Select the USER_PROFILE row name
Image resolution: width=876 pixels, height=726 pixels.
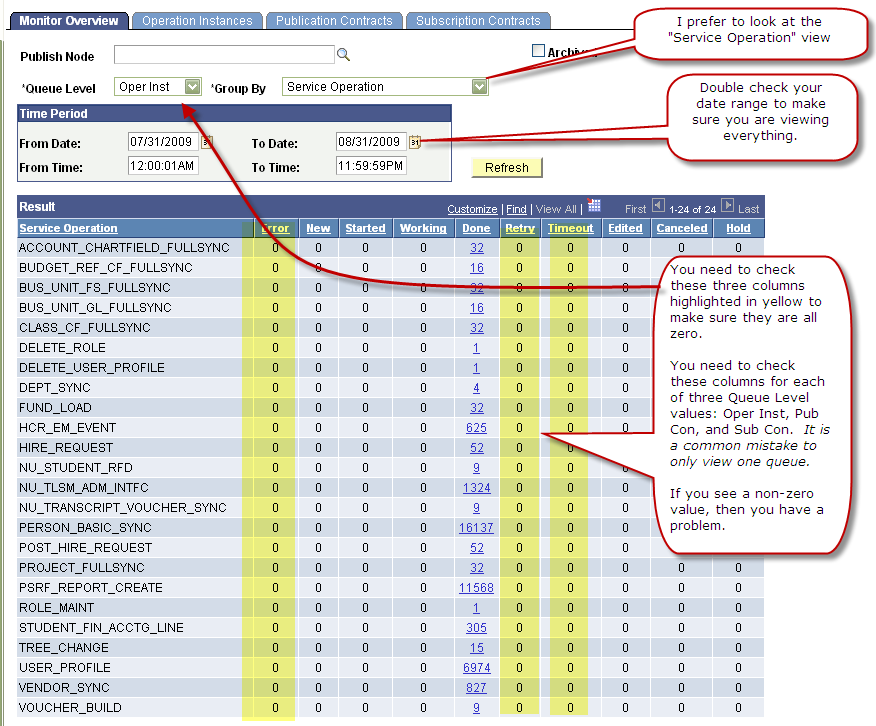click(x=65, y=668)
